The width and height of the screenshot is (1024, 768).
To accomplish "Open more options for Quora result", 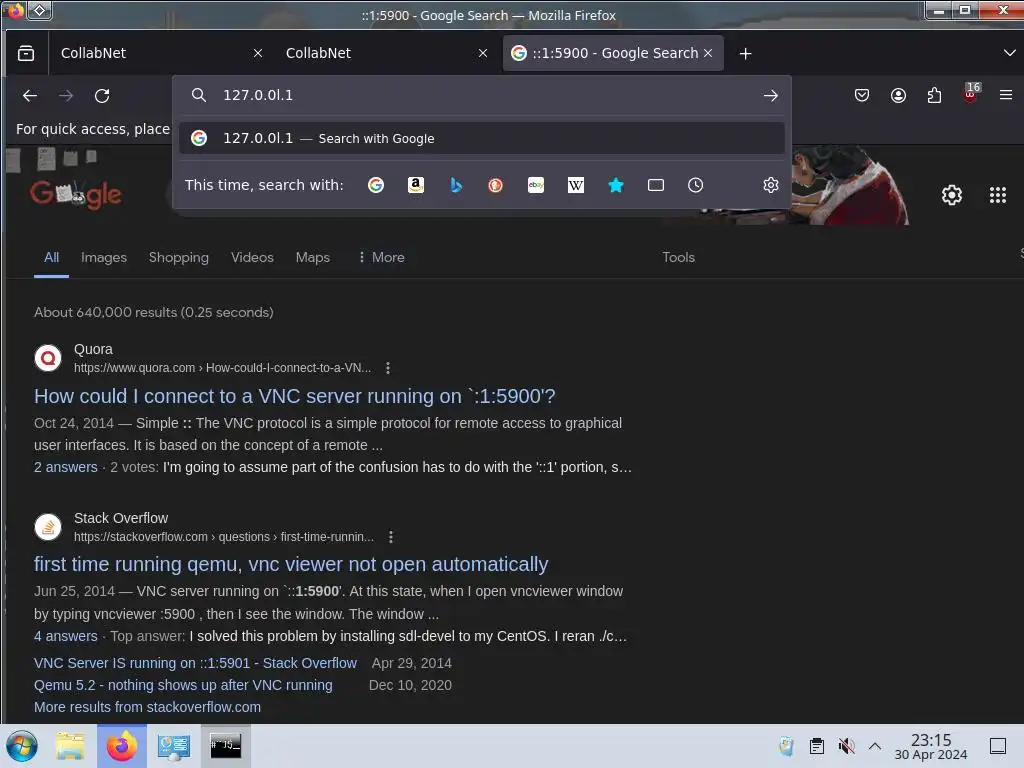I will pyautogui.click(x=388, y=368).
